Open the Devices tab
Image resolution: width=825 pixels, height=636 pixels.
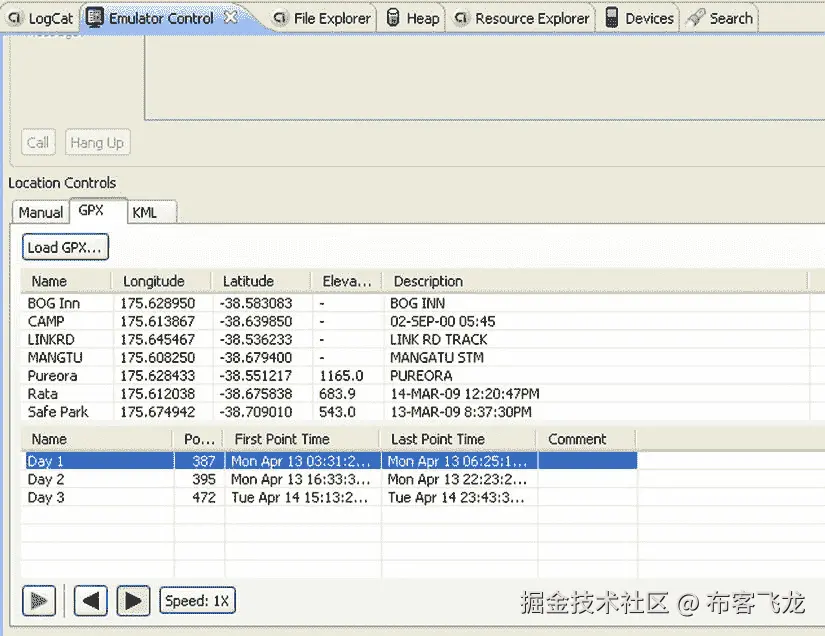639,18
